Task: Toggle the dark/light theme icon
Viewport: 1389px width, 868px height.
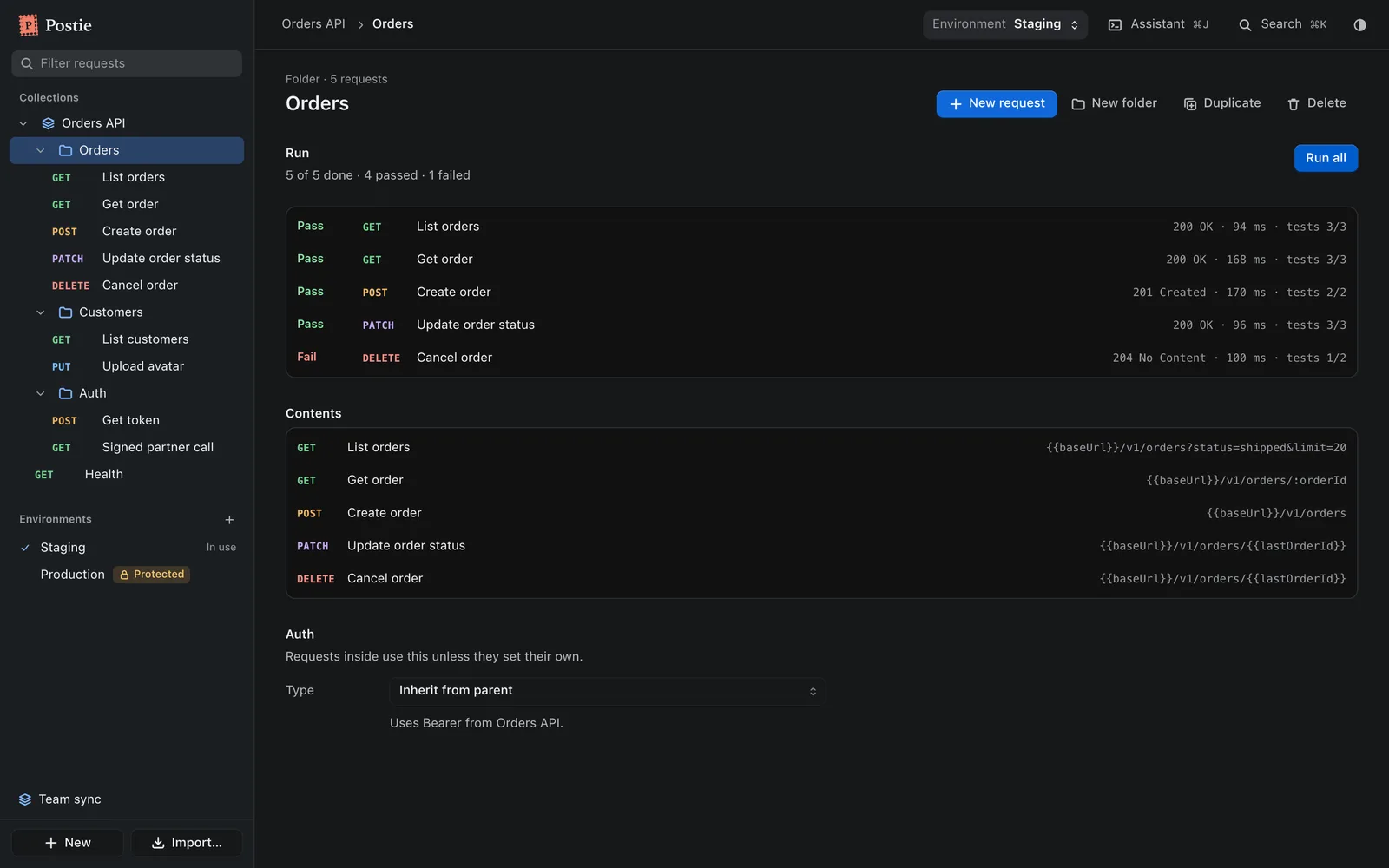Action: [1359, 24]
